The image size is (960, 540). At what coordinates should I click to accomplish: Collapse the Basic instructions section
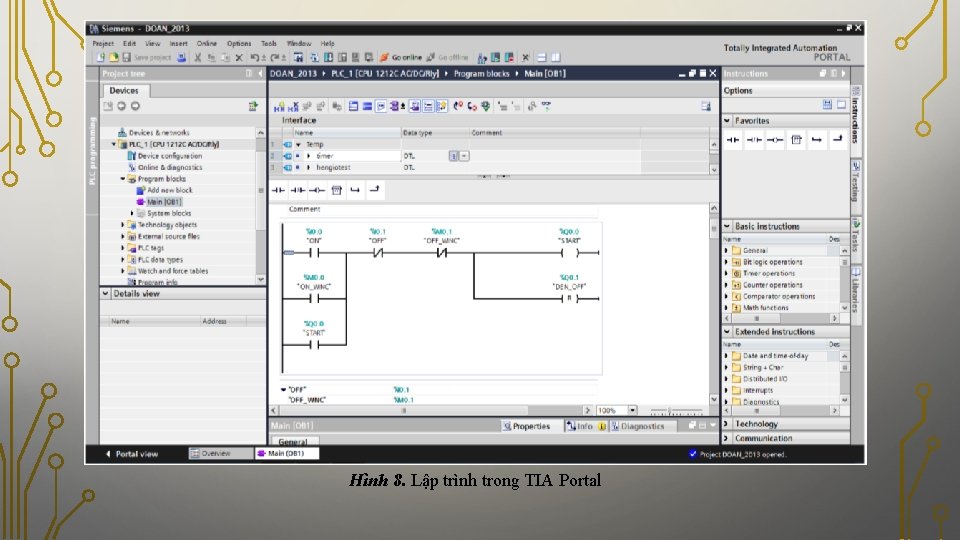727,226
